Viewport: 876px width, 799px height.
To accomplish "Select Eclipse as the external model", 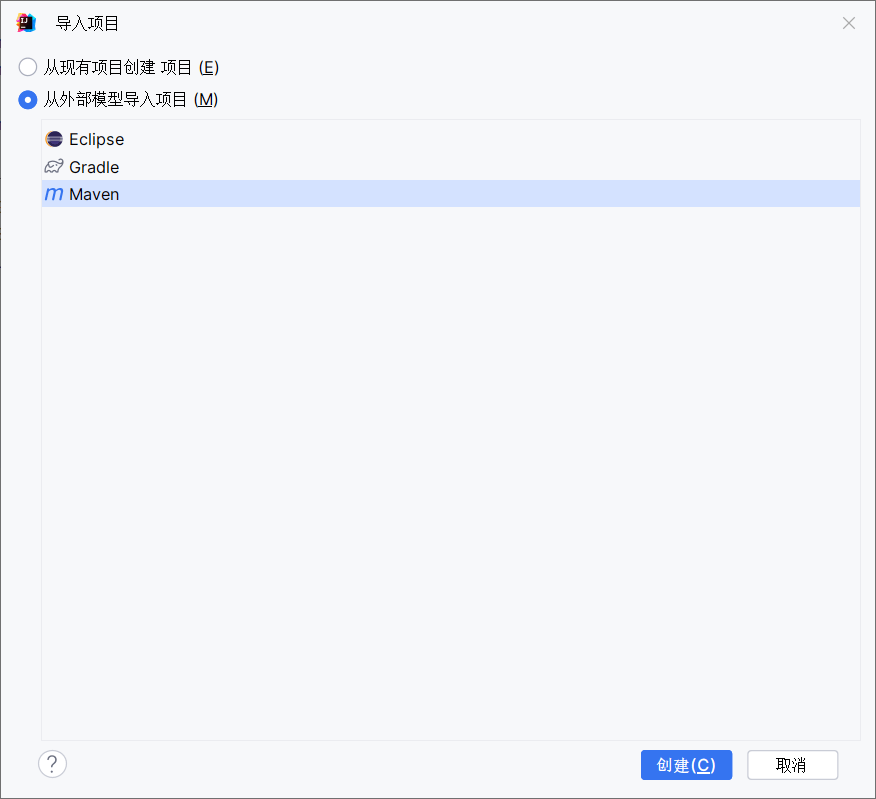I will 96,139.
